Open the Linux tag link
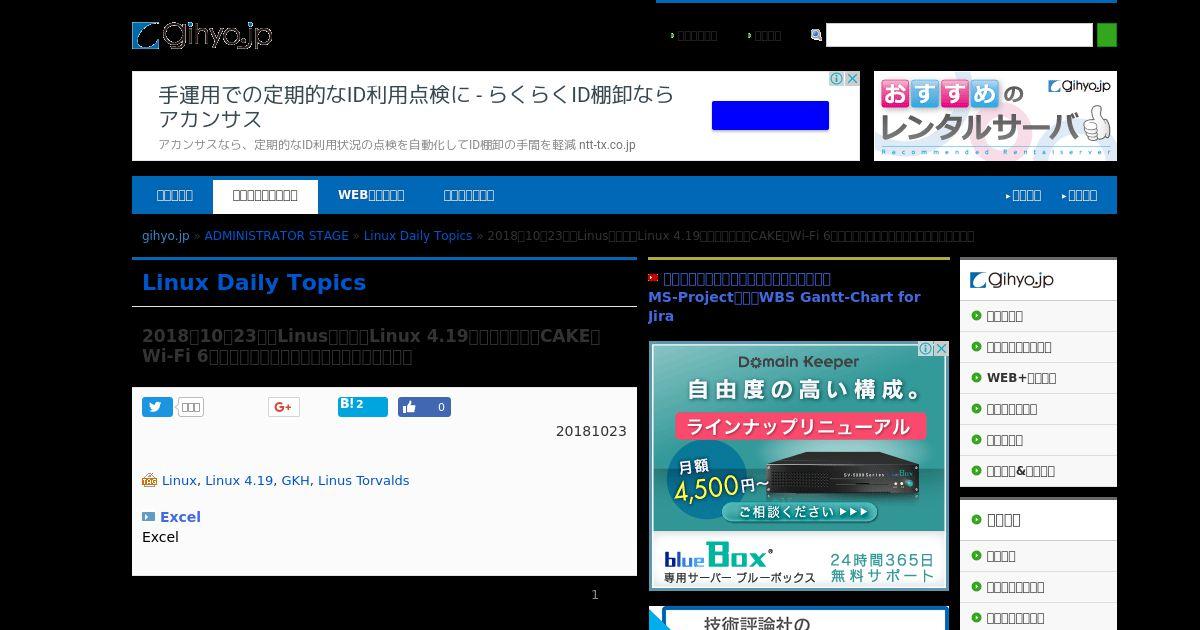 (x=179, y=480)
